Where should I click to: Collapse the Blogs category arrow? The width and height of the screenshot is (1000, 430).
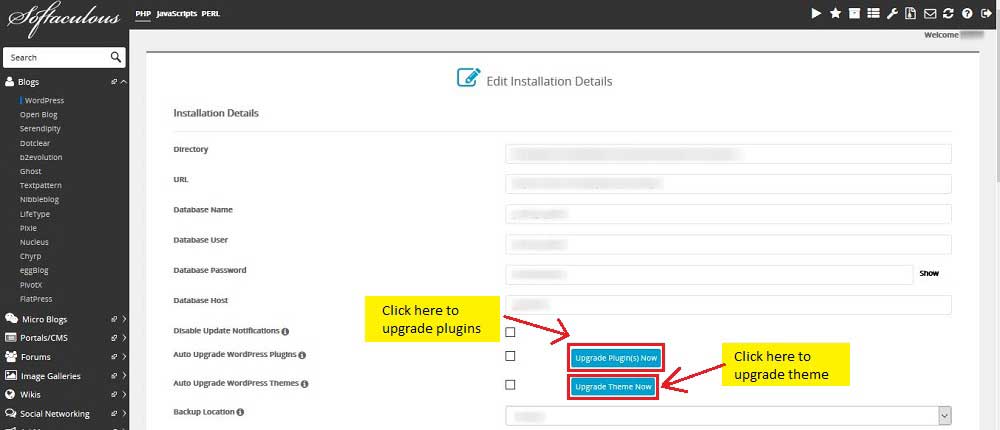(x=124, y=82)
